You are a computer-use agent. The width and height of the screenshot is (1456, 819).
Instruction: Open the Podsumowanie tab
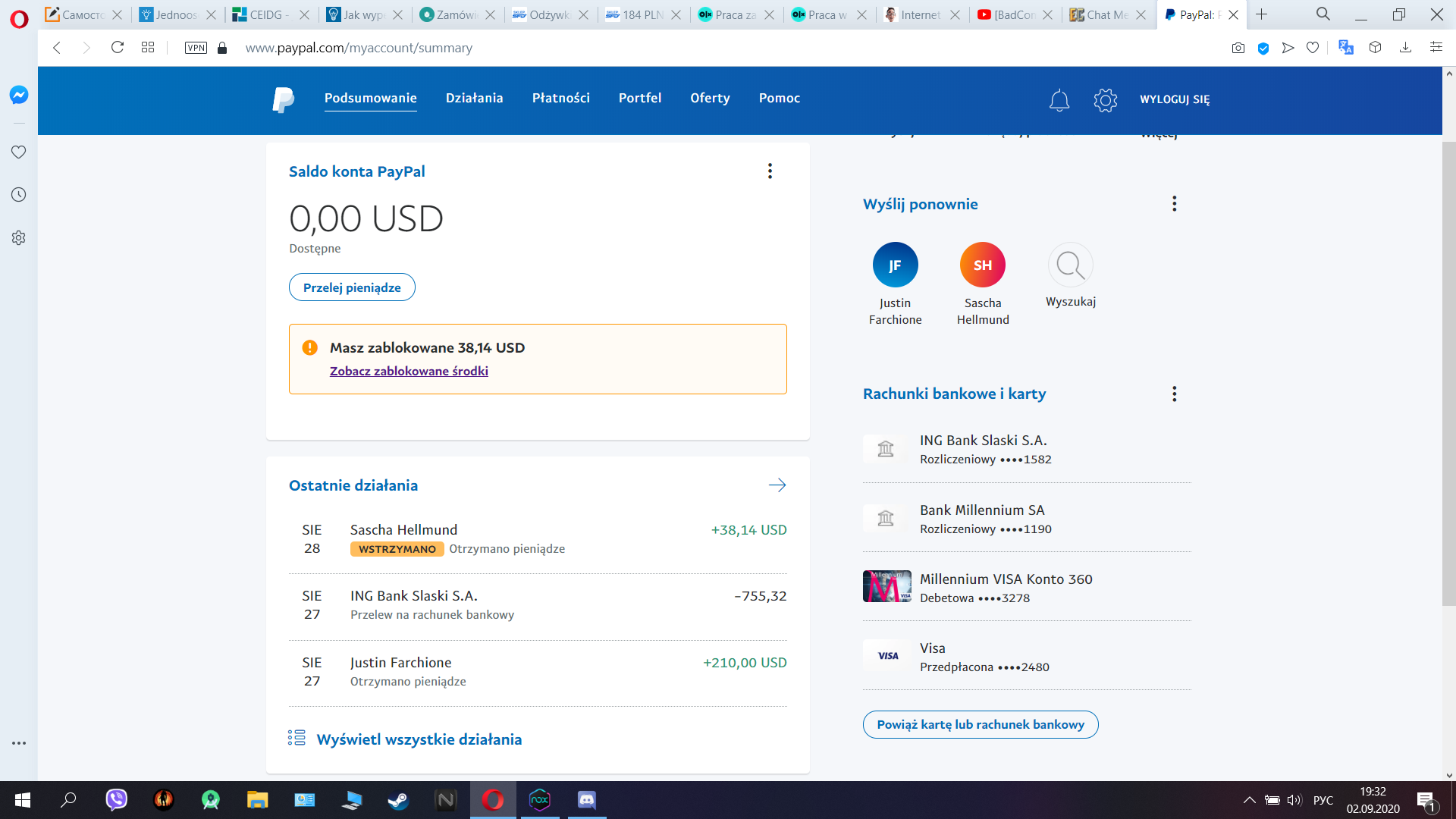click(x=371, y=99)
